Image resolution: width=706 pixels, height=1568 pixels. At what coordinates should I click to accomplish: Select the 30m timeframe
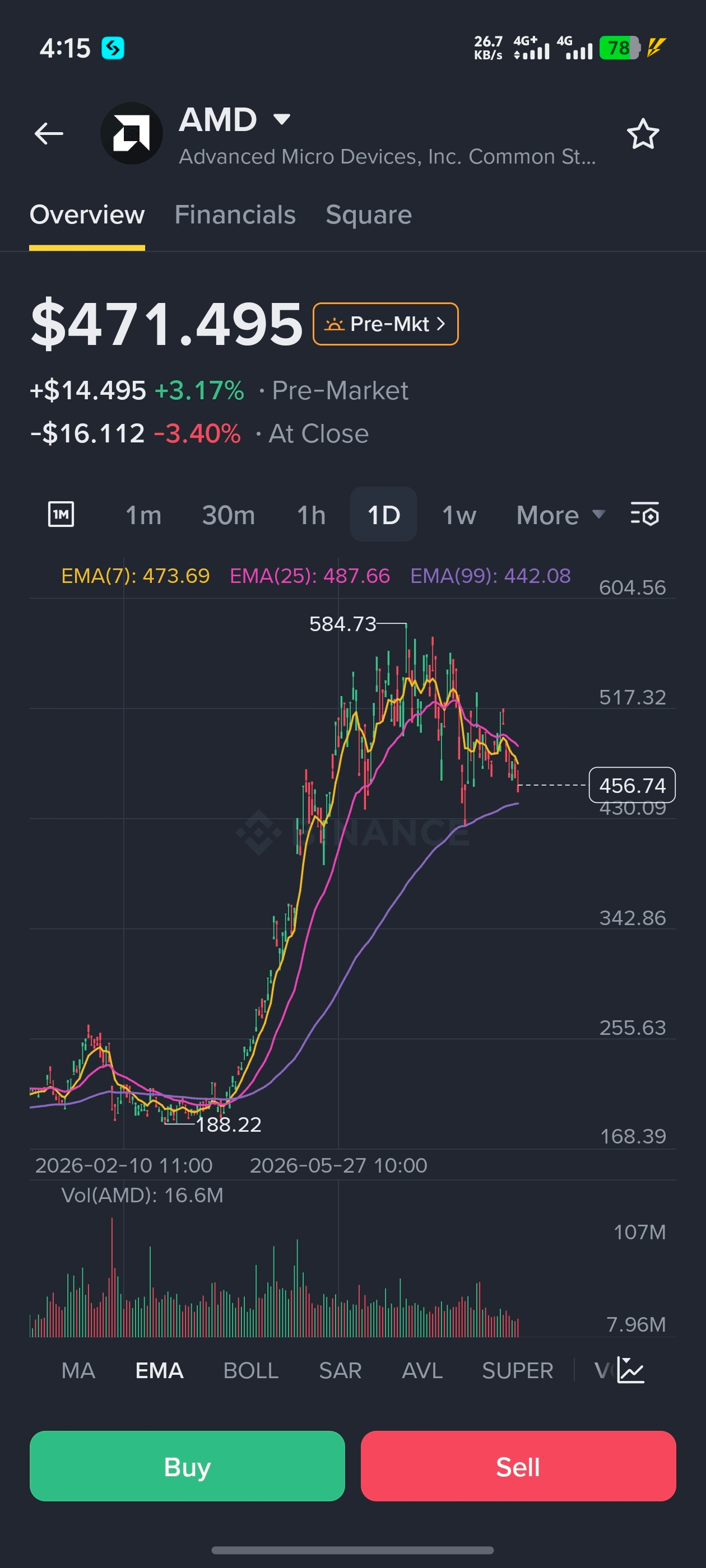[229, 515]
